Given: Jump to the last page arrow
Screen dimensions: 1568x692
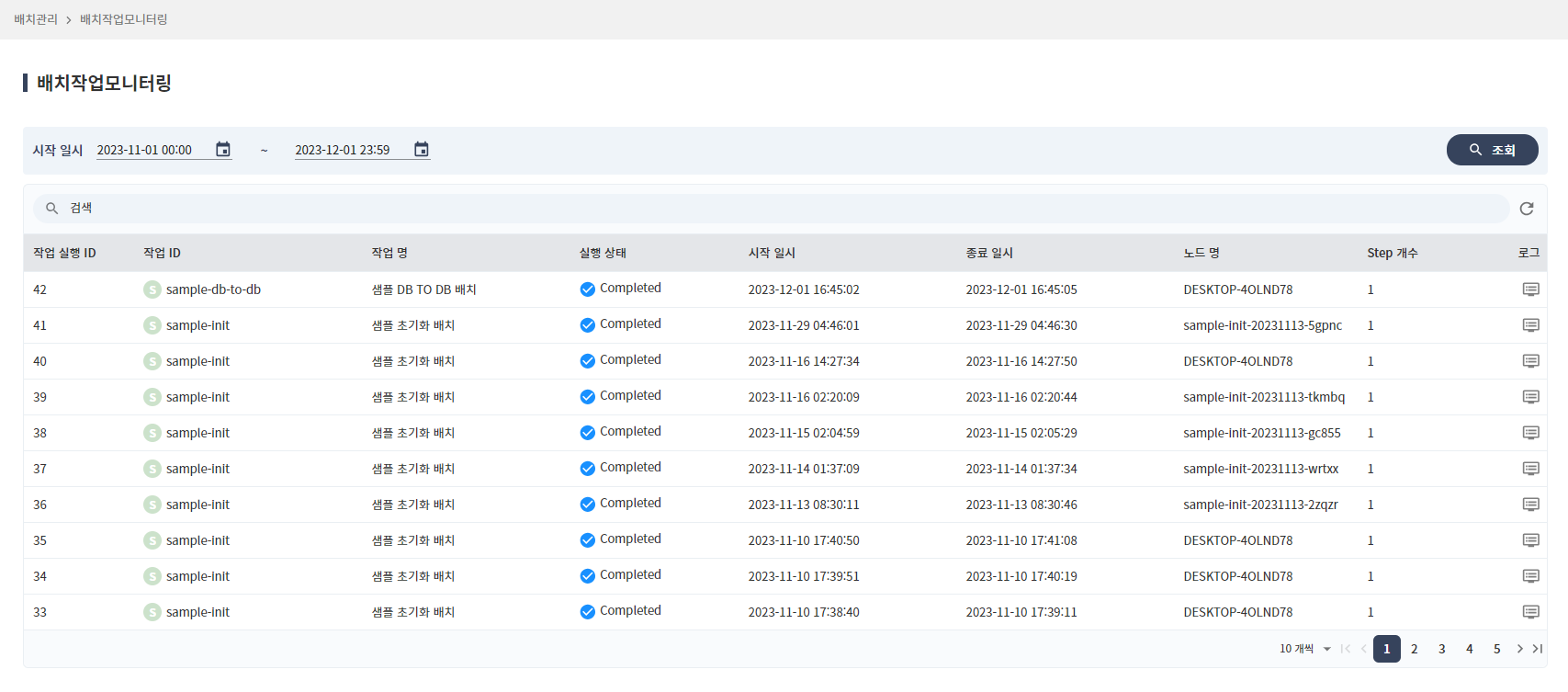Looking at the screenshot, I should coord(1537,649).
